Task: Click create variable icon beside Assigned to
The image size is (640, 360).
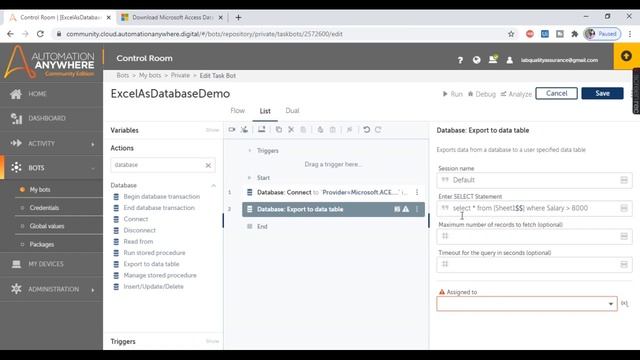Action: tap(624, 303)
